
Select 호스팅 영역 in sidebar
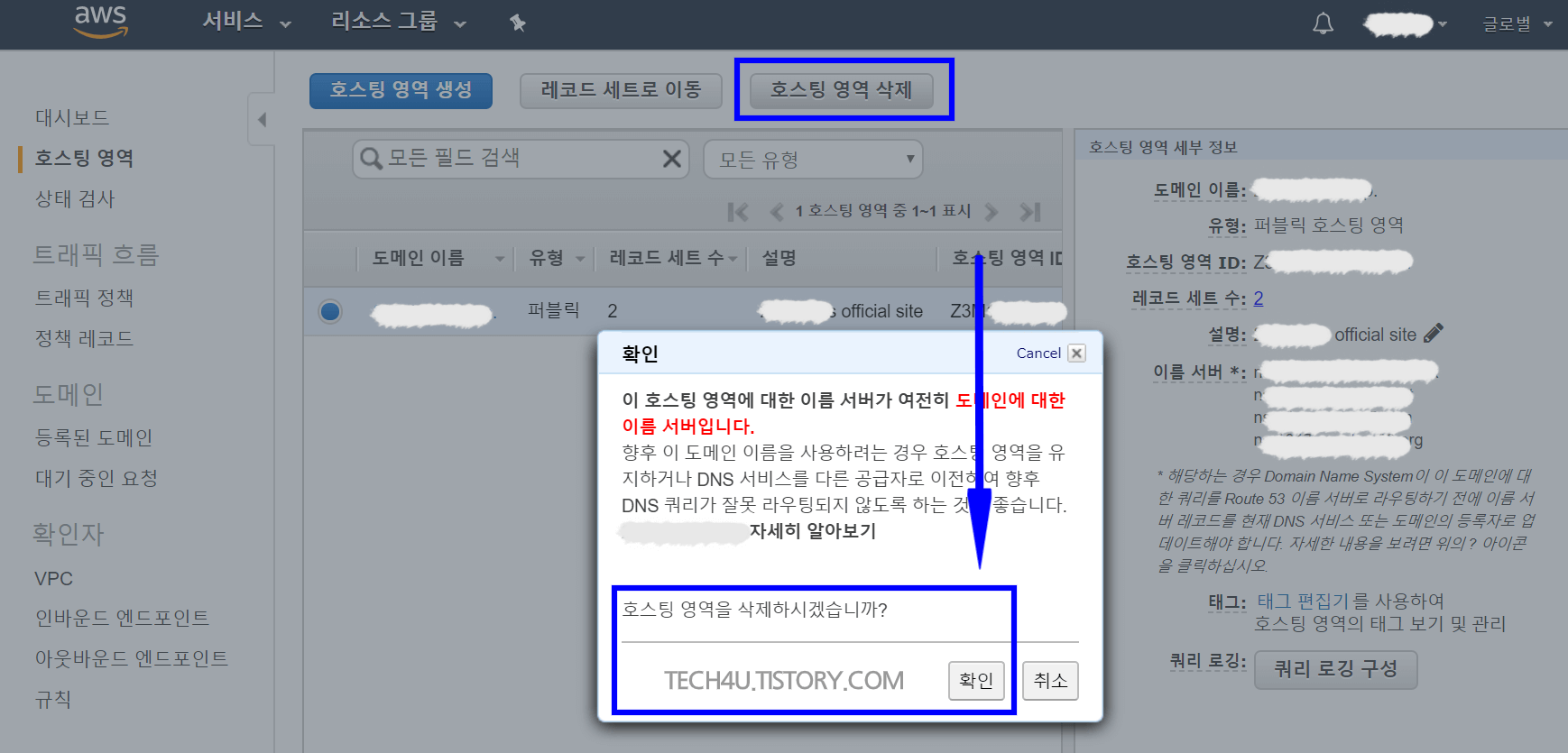pyautogui.click(x=84, y=158)
